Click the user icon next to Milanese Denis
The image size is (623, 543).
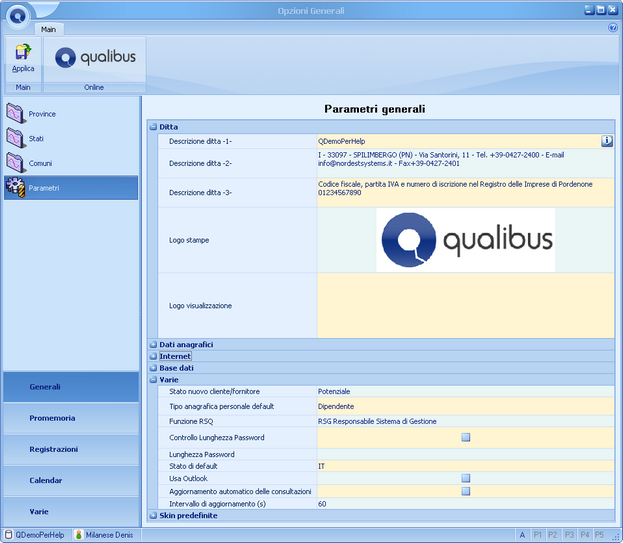point(79,535)
